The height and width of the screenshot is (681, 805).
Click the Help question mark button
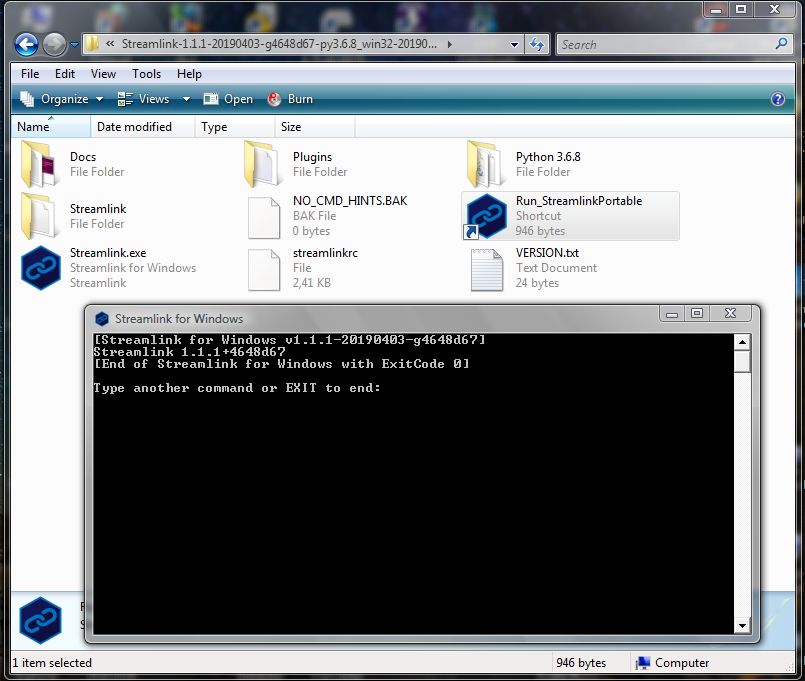[778, 99]
